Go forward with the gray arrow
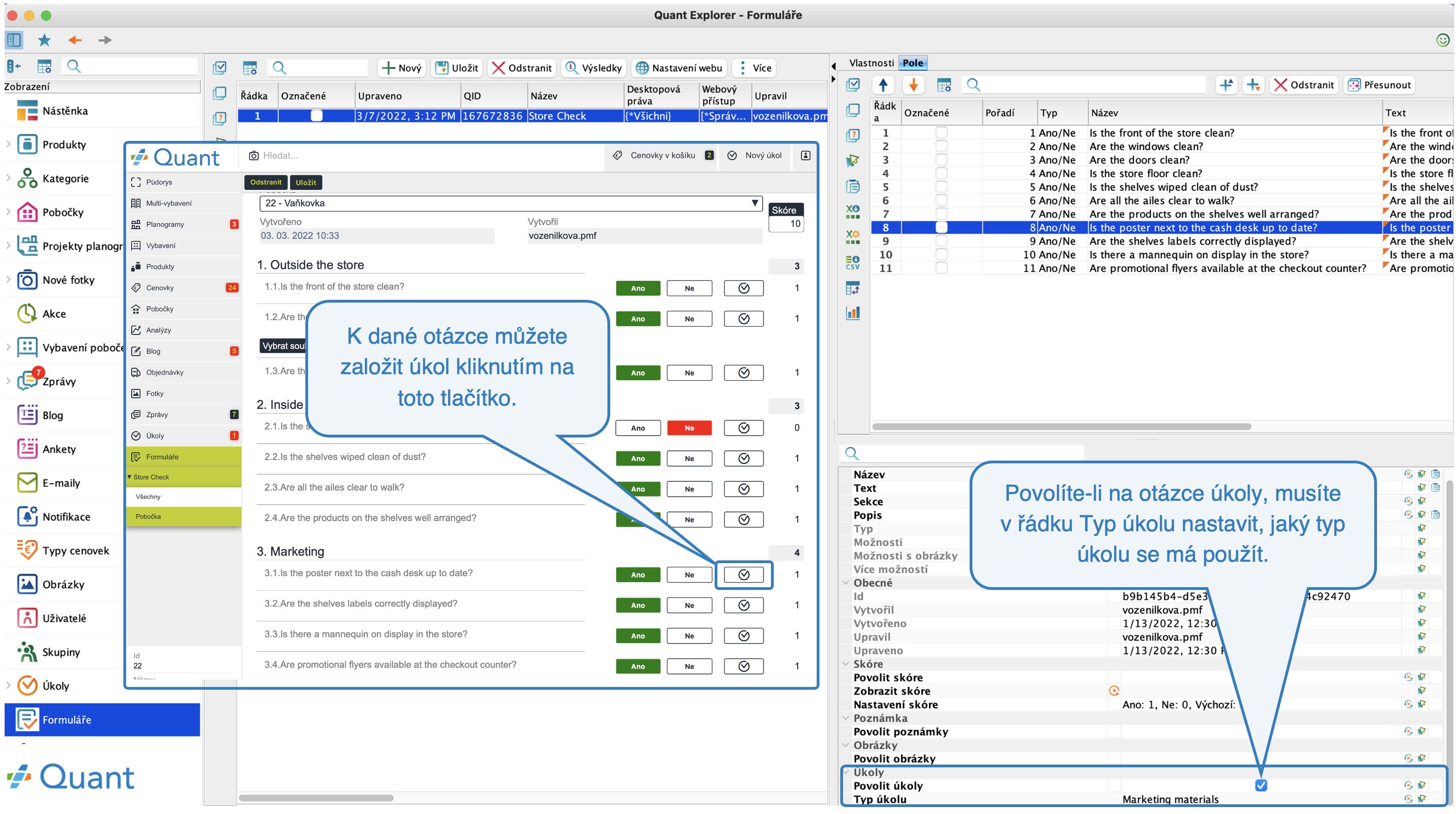This screenshot has height=814, width=1456. pyautogui.click(x=104, y=40)
